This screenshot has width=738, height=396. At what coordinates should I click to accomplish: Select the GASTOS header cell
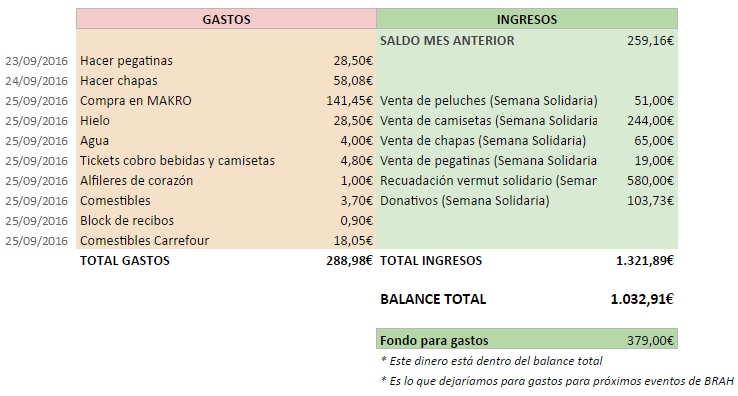226,19
